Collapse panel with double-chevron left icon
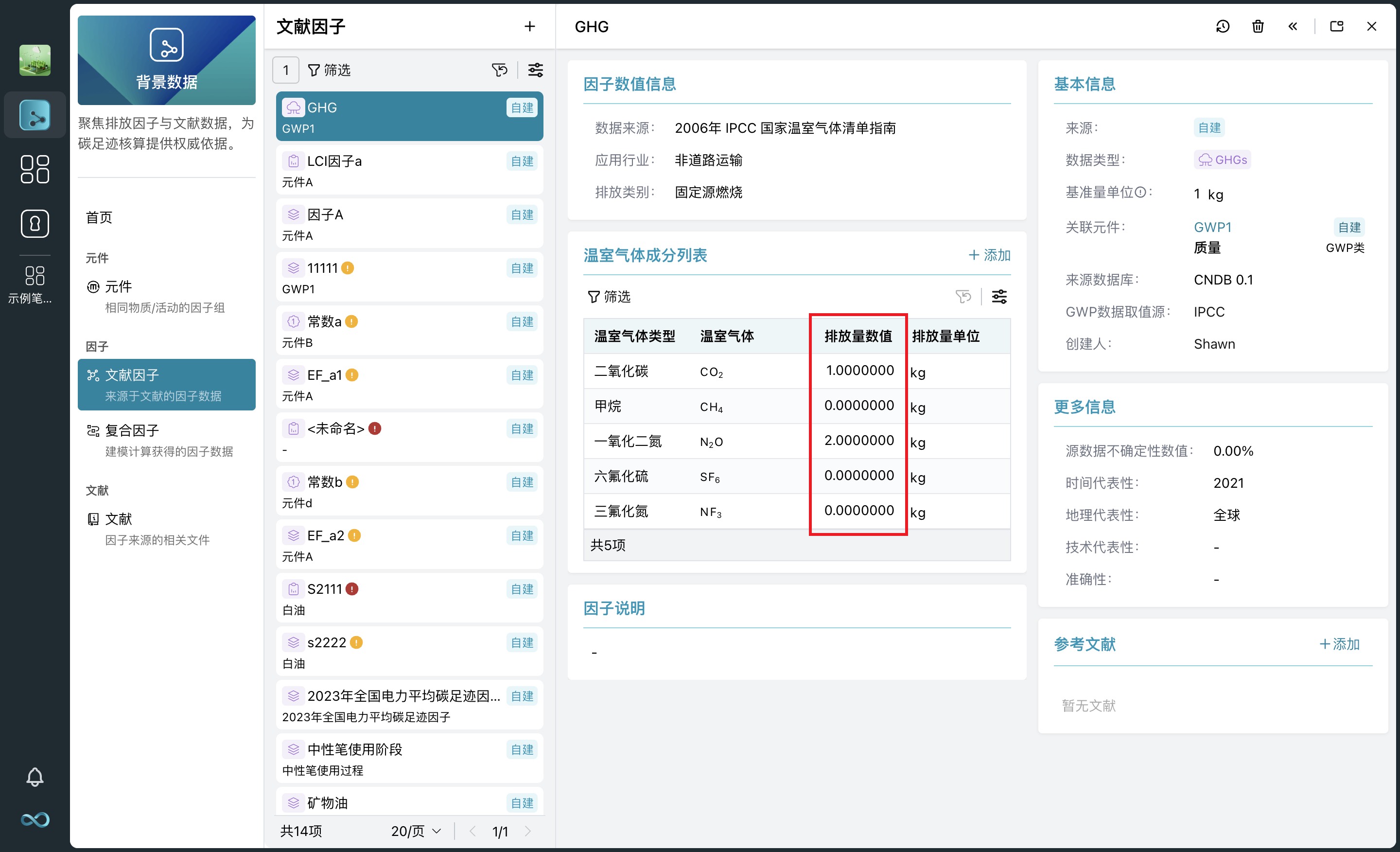This screenshot has width=1400, height=852. coord(1293,26)
